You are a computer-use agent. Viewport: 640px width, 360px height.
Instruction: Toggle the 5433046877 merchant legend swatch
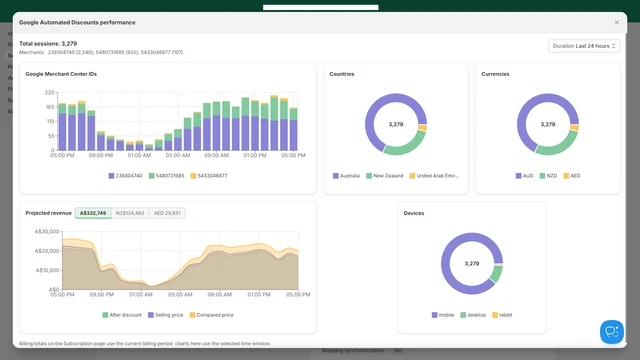[193, 176]
